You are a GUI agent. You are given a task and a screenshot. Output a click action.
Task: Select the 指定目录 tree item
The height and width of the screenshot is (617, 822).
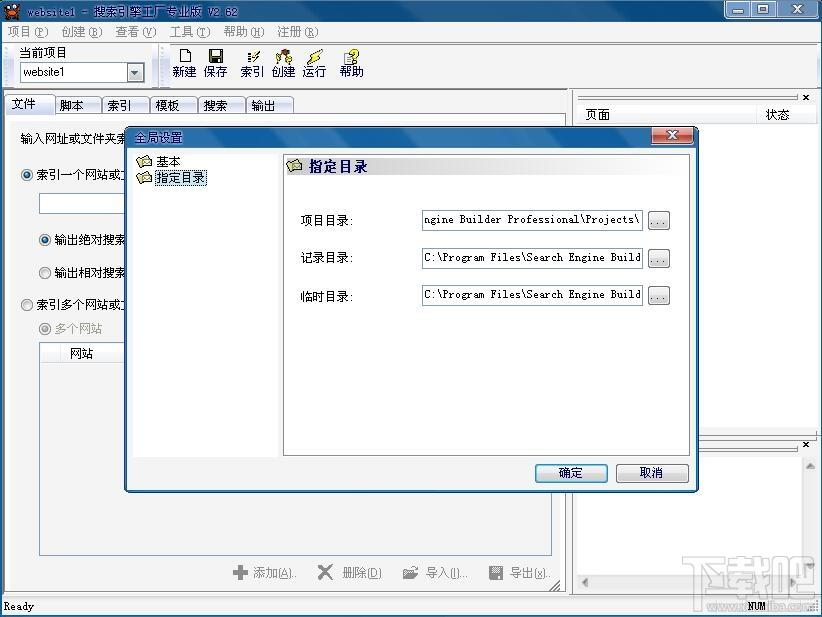180,178
